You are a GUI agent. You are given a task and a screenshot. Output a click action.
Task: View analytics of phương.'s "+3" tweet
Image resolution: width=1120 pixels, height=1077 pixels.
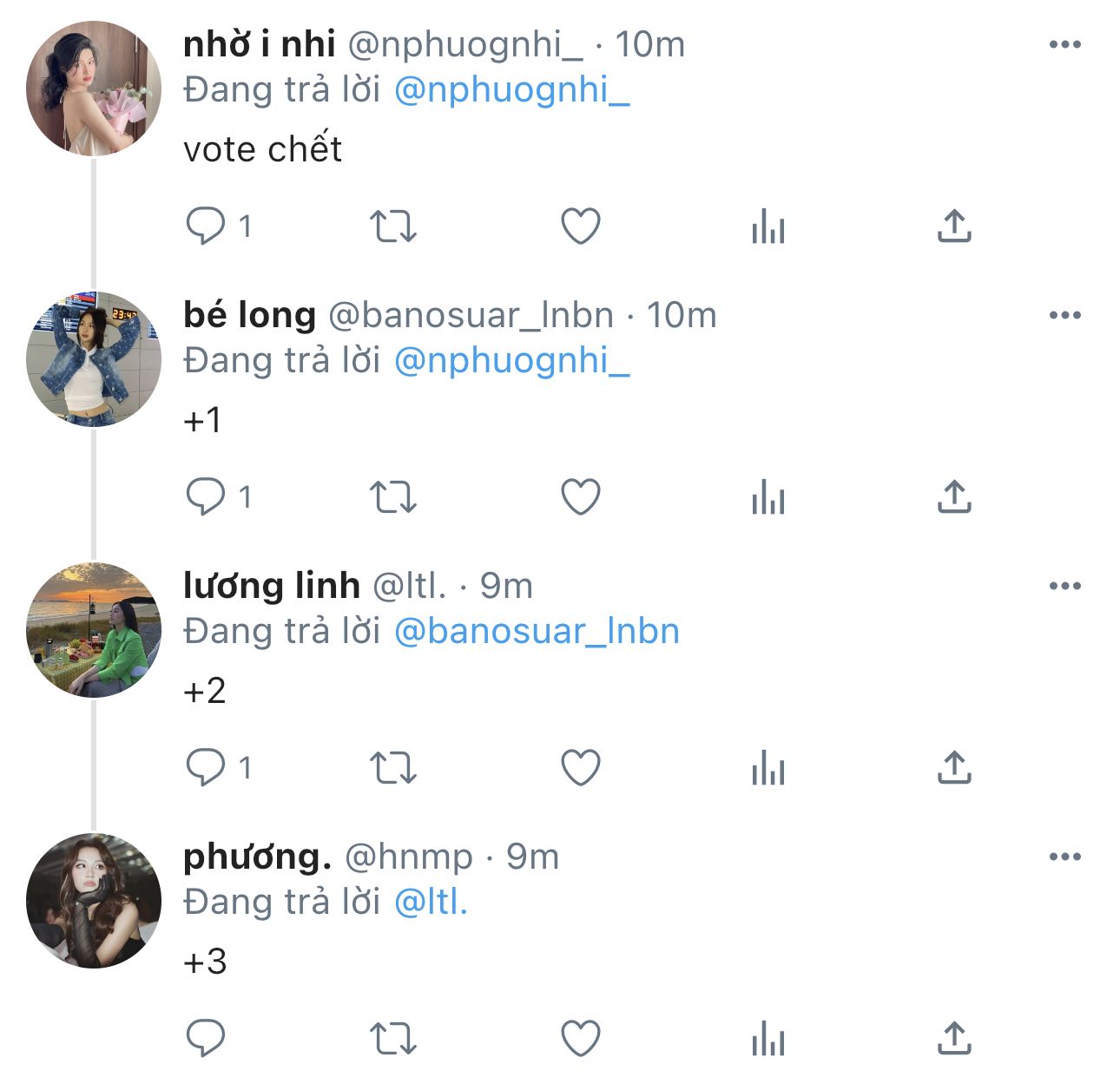tap(768, 1039)
